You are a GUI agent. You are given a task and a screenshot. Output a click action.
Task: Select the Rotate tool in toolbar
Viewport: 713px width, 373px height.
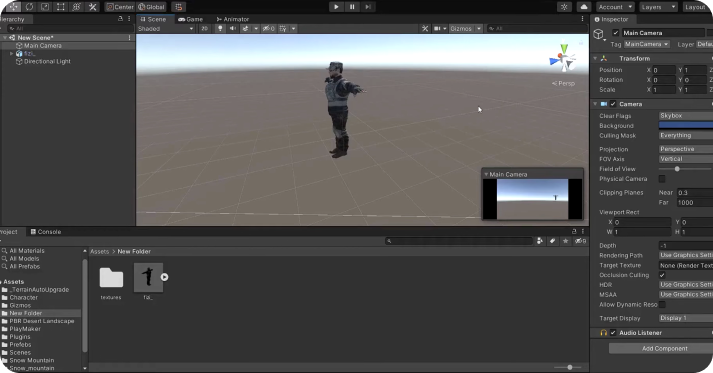(30, 7)
